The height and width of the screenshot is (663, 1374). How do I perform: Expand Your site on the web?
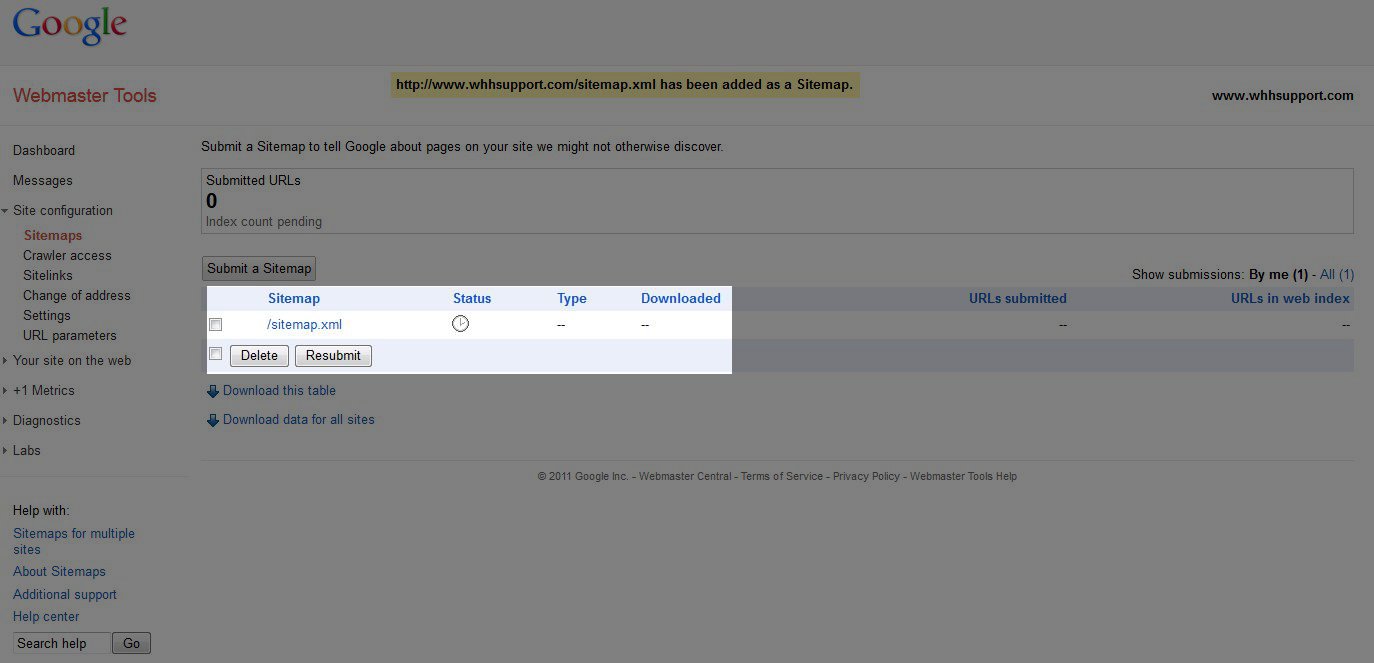(x=6, y=361)
